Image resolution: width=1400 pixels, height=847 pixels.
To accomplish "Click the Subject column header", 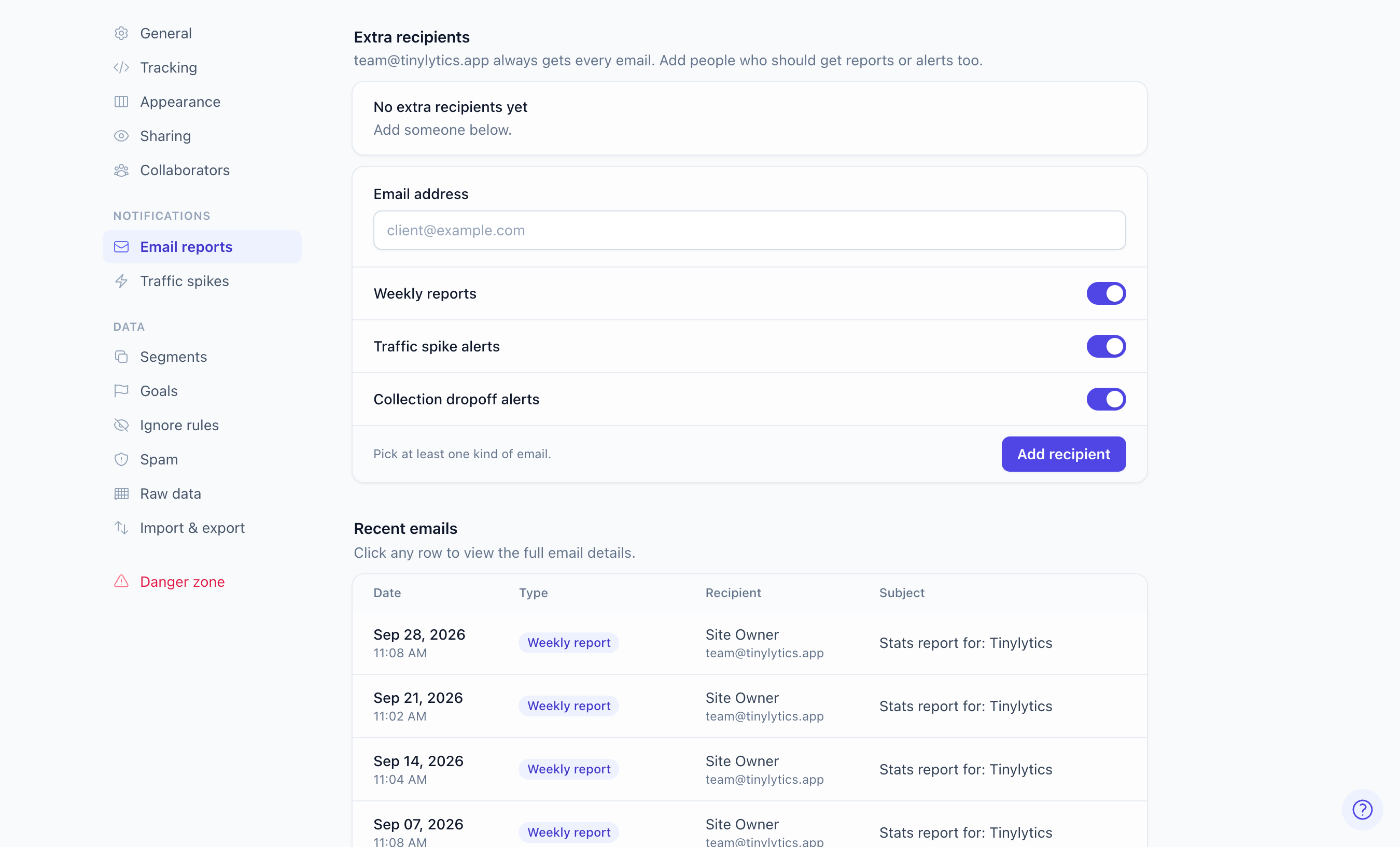I will tap(902, 593).
